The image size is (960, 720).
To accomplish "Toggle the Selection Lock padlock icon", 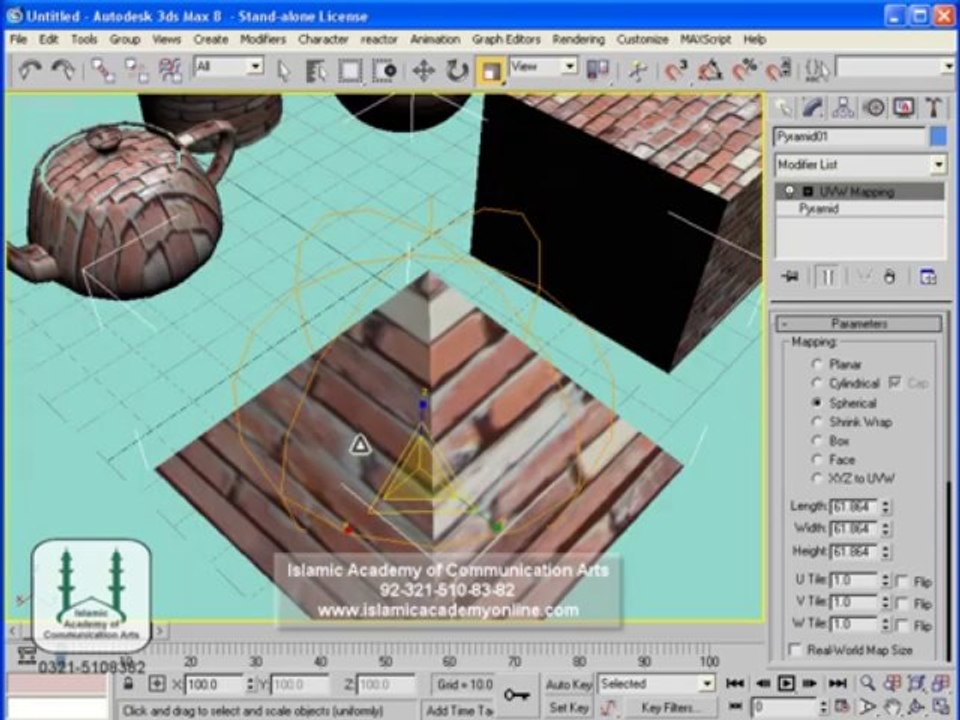I will point(128,683).
